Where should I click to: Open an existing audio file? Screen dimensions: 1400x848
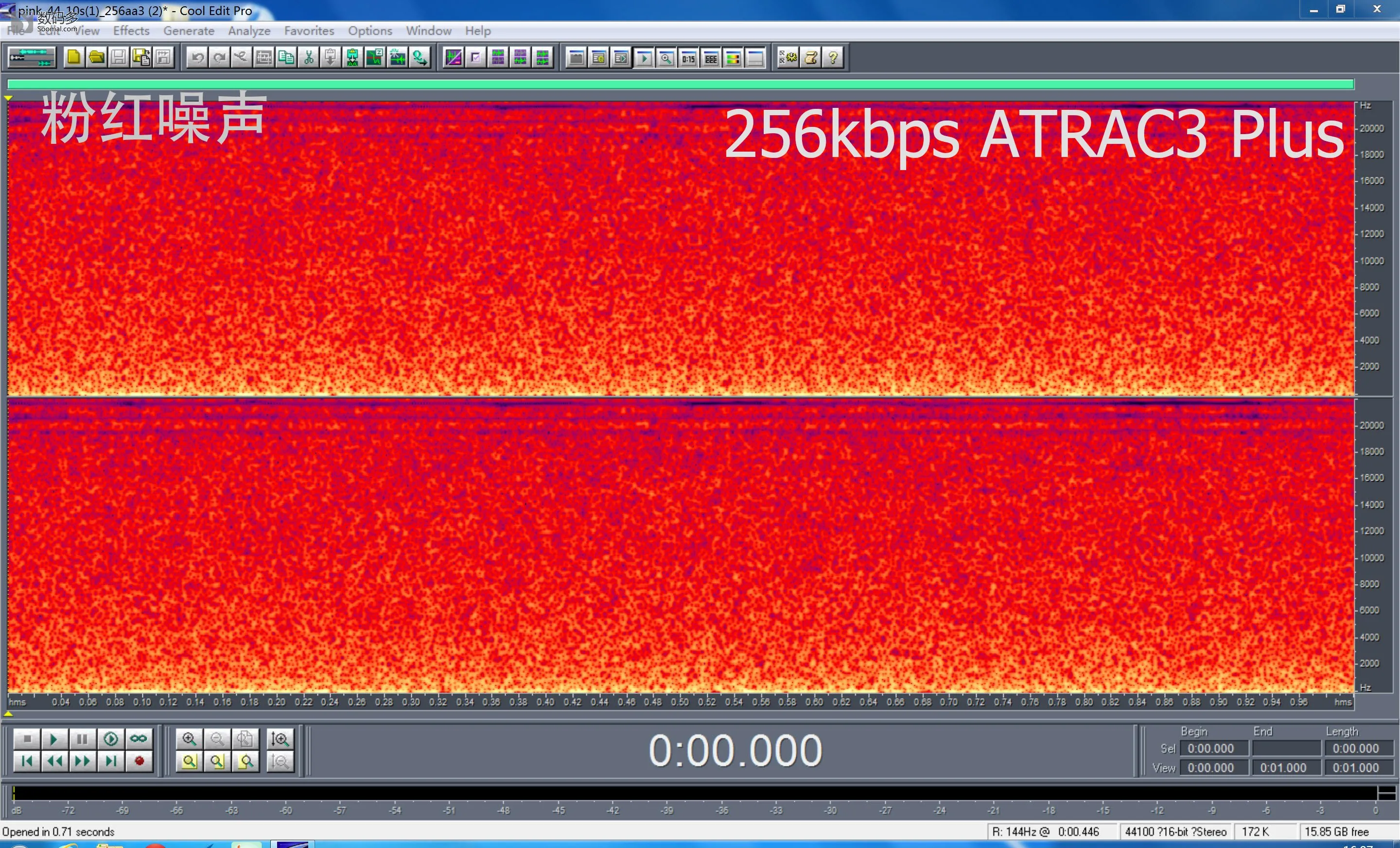click(x=96, y=57)
